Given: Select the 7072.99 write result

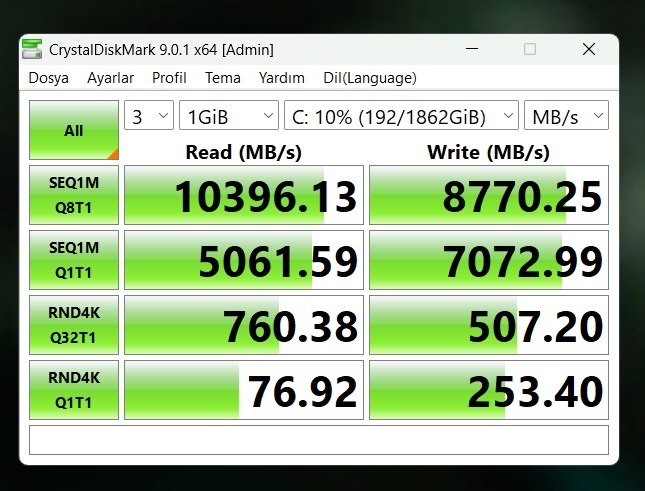Looking at the screenshot, I should click(x=489, y=260).
